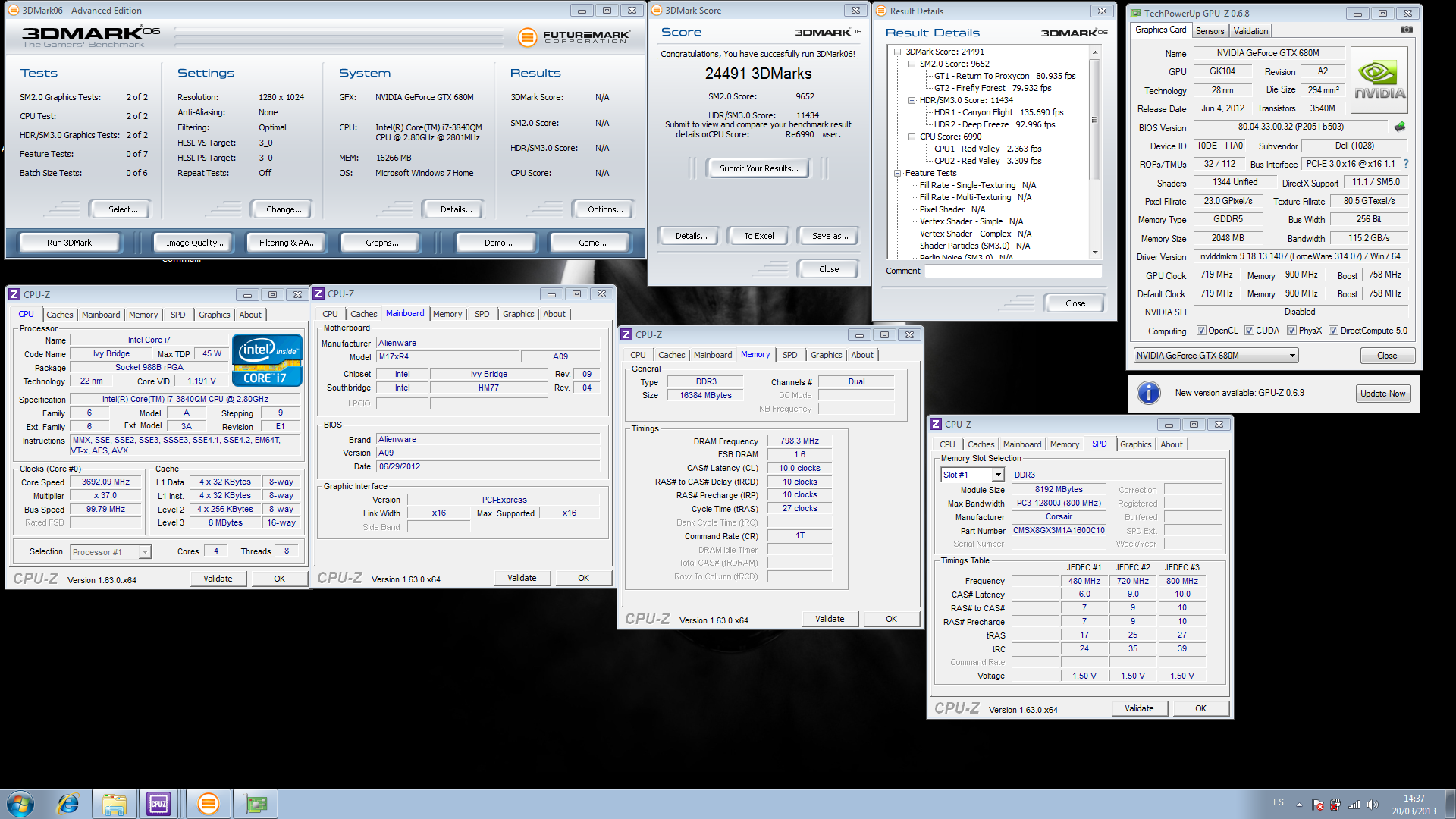Click Filtering & AA button

pos(287,243)
